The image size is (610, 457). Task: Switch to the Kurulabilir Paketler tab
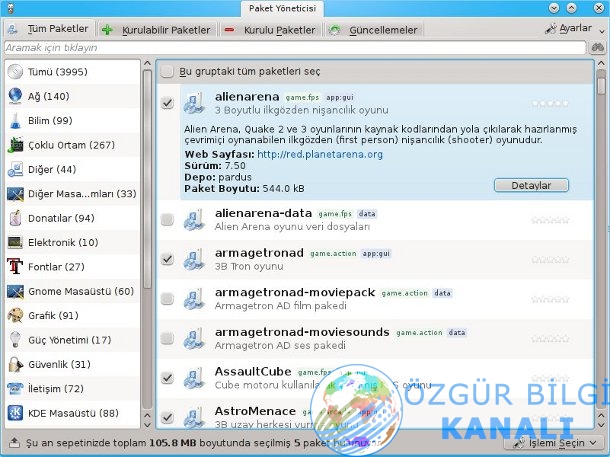[158, 30]
